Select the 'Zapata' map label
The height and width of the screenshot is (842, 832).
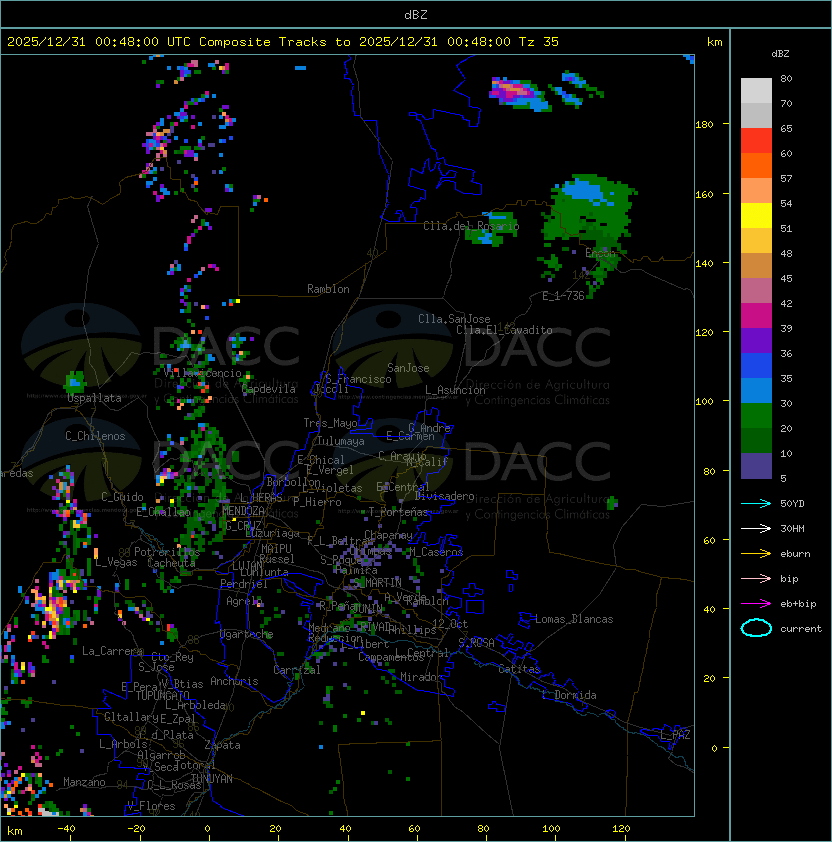point(222,745)
